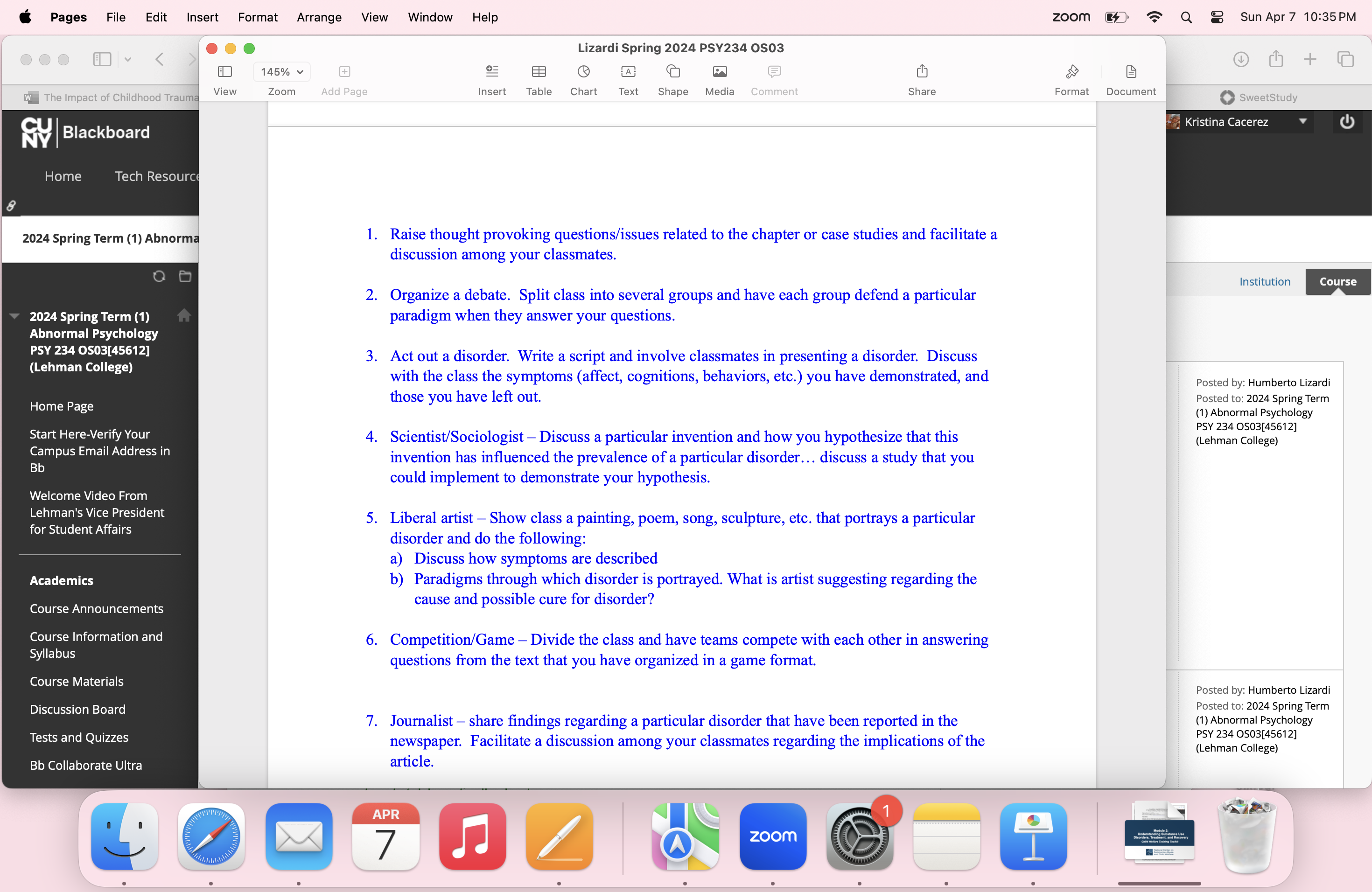The image size is (1372, 892).
Task: Open the Insert menu in menu bar
Action: click(203, 17)
